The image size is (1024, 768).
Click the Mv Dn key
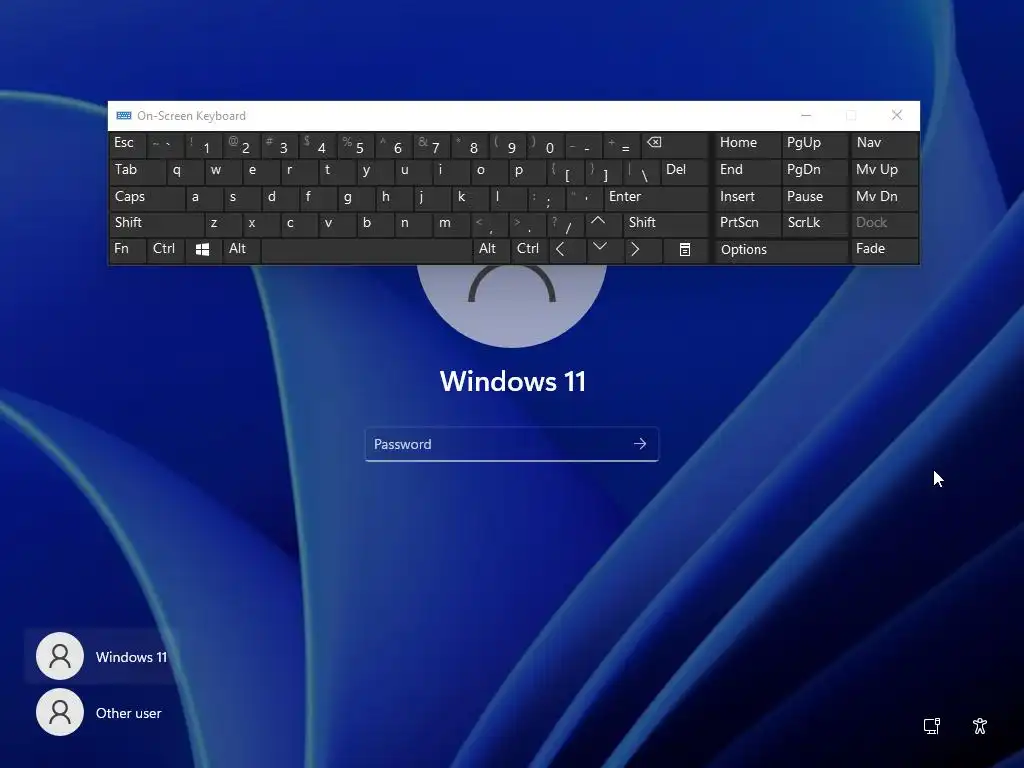click(885, 198)
